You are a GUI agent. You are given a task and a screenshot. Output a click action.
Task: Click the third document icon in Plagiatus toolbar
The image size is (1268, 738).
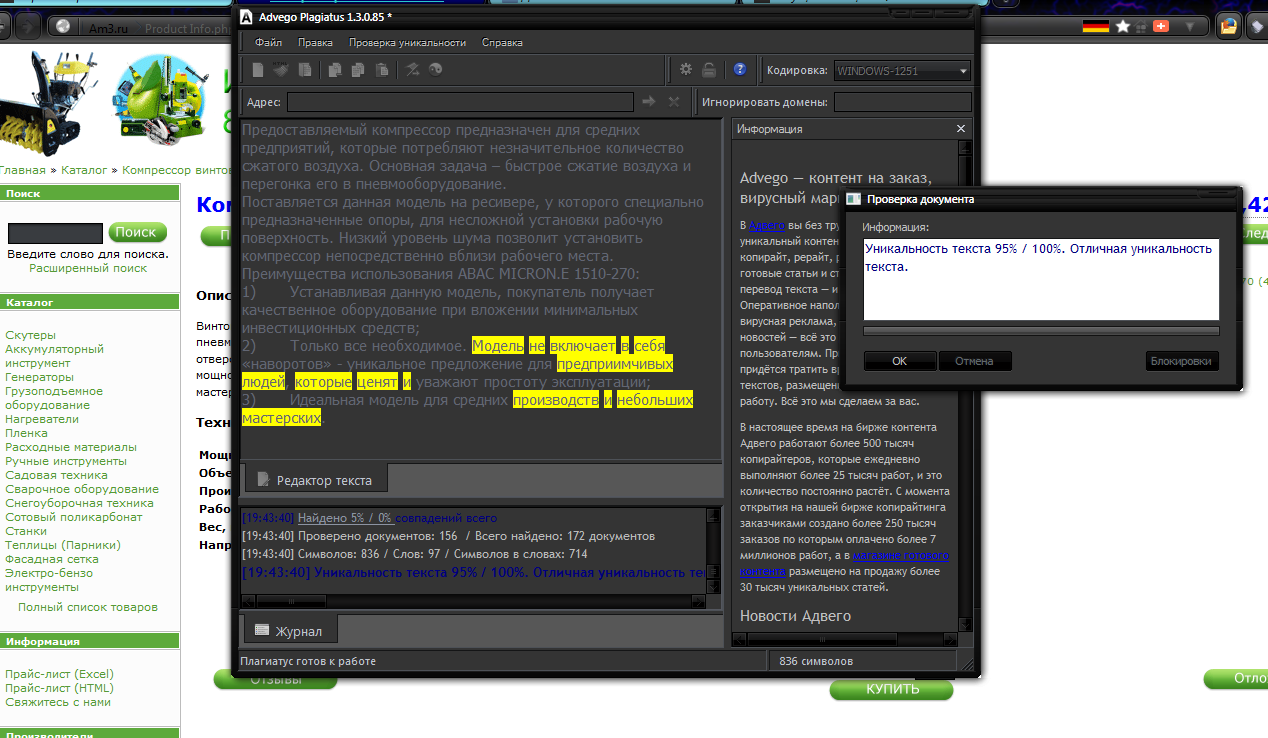305,70
